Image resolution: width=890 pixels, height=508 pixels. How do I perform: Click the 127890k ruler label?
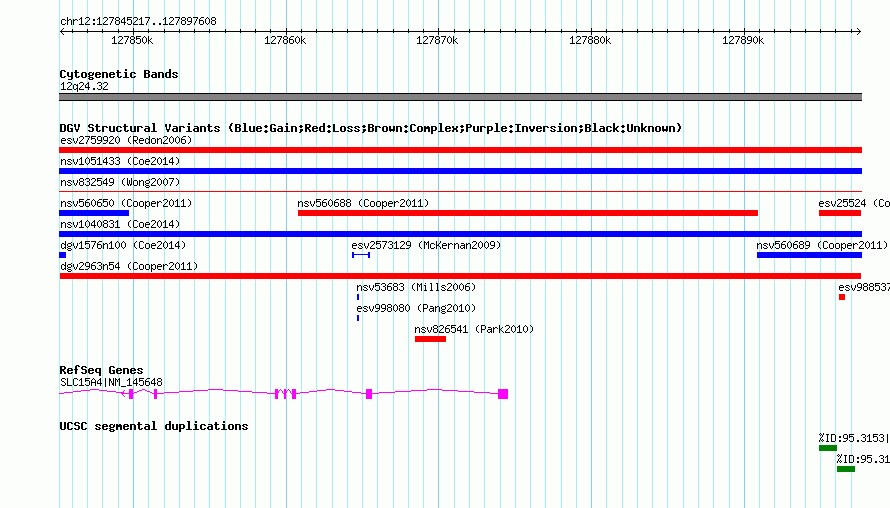(743, 40)
